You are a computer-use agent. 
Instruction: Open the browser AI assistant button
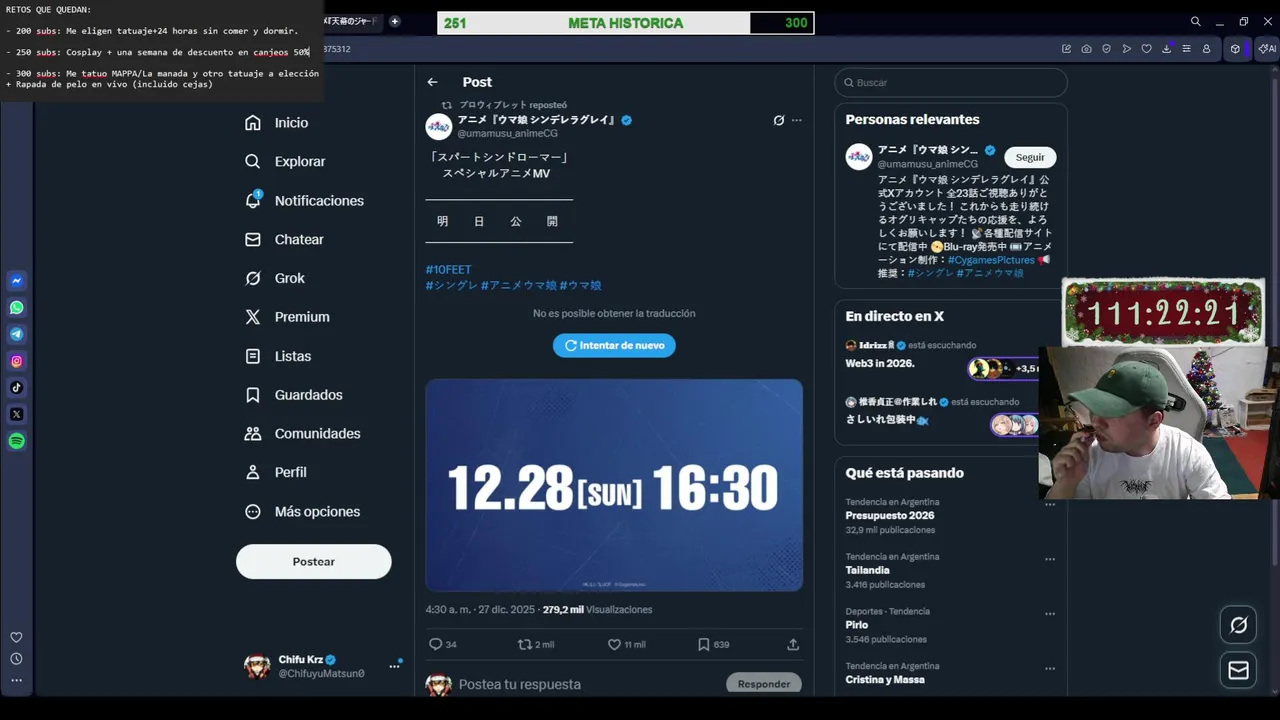click(x=1266, y=49)
